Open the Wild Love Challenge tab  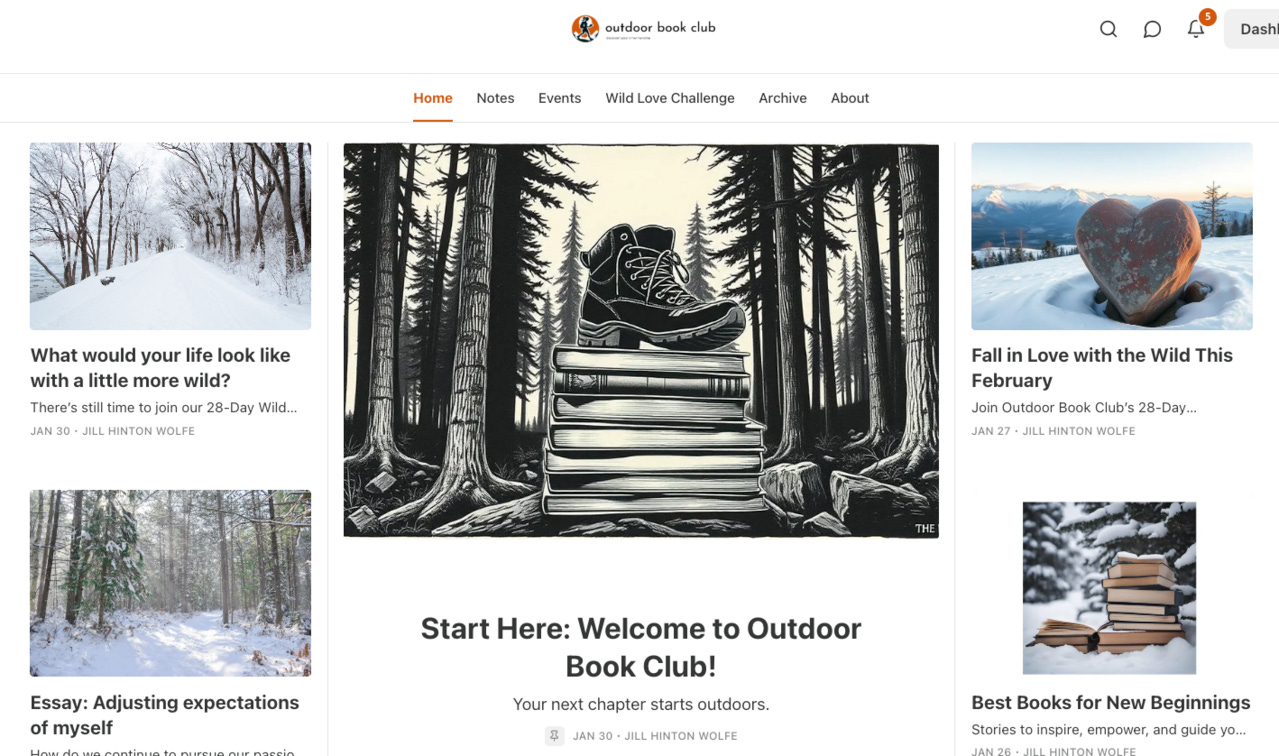click(x=670, y=98)
